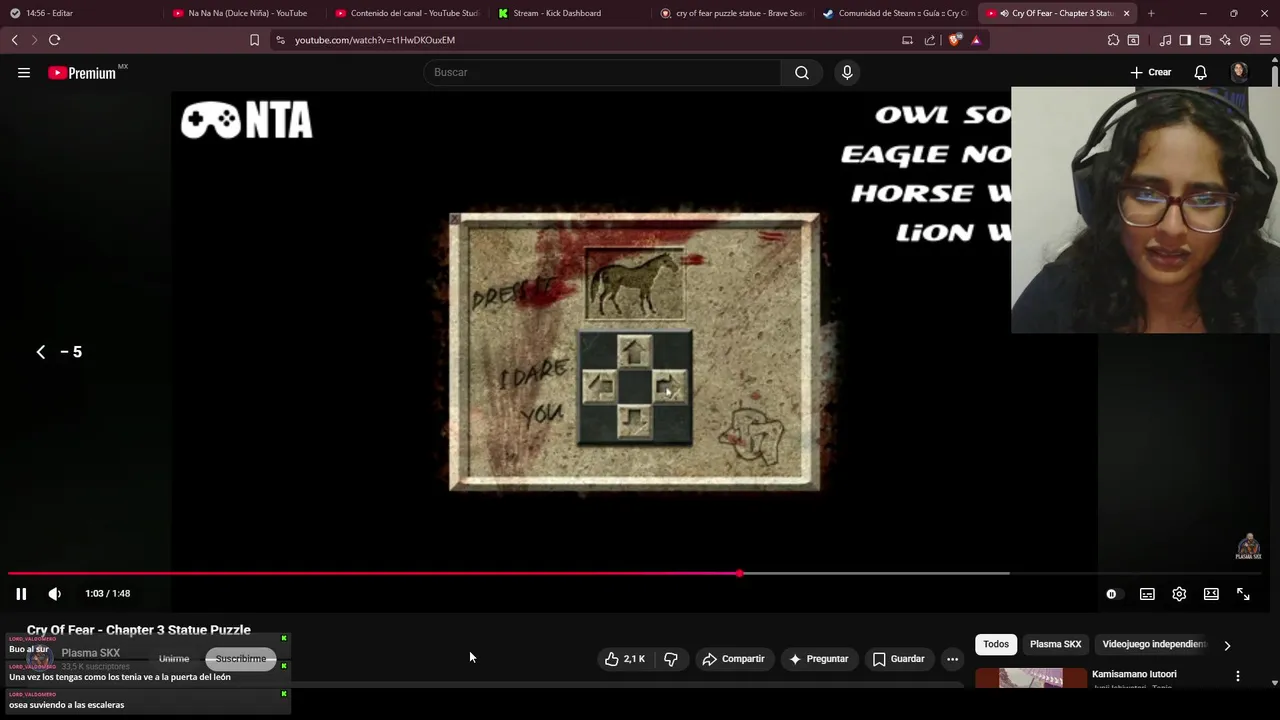Switch to Contenido del canal YouTube Studio tab
The image size is (1280, 720).
click(x=406, y=13)
